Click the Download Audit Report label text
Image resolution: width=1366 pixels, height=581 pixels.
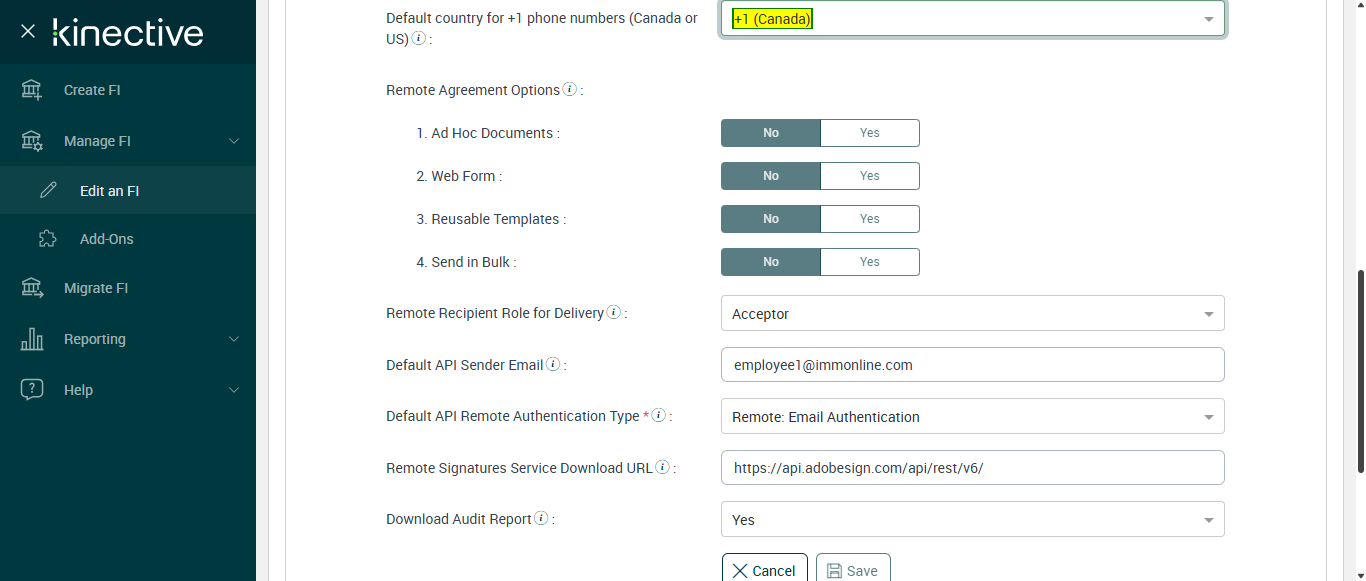(x=459, y=519)
